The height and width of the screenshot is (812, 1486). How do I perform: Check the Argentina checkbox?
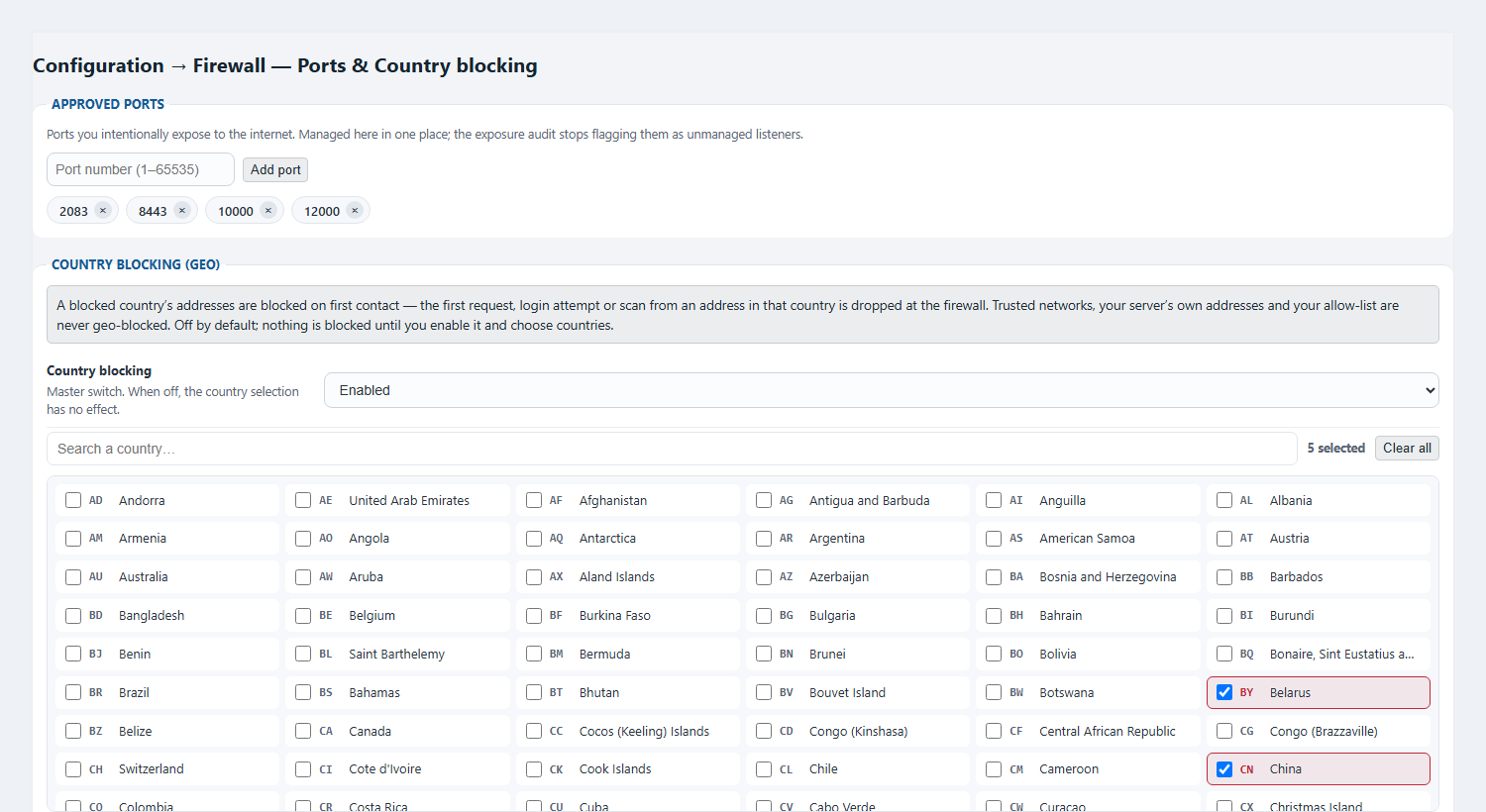tap(764, 538)
